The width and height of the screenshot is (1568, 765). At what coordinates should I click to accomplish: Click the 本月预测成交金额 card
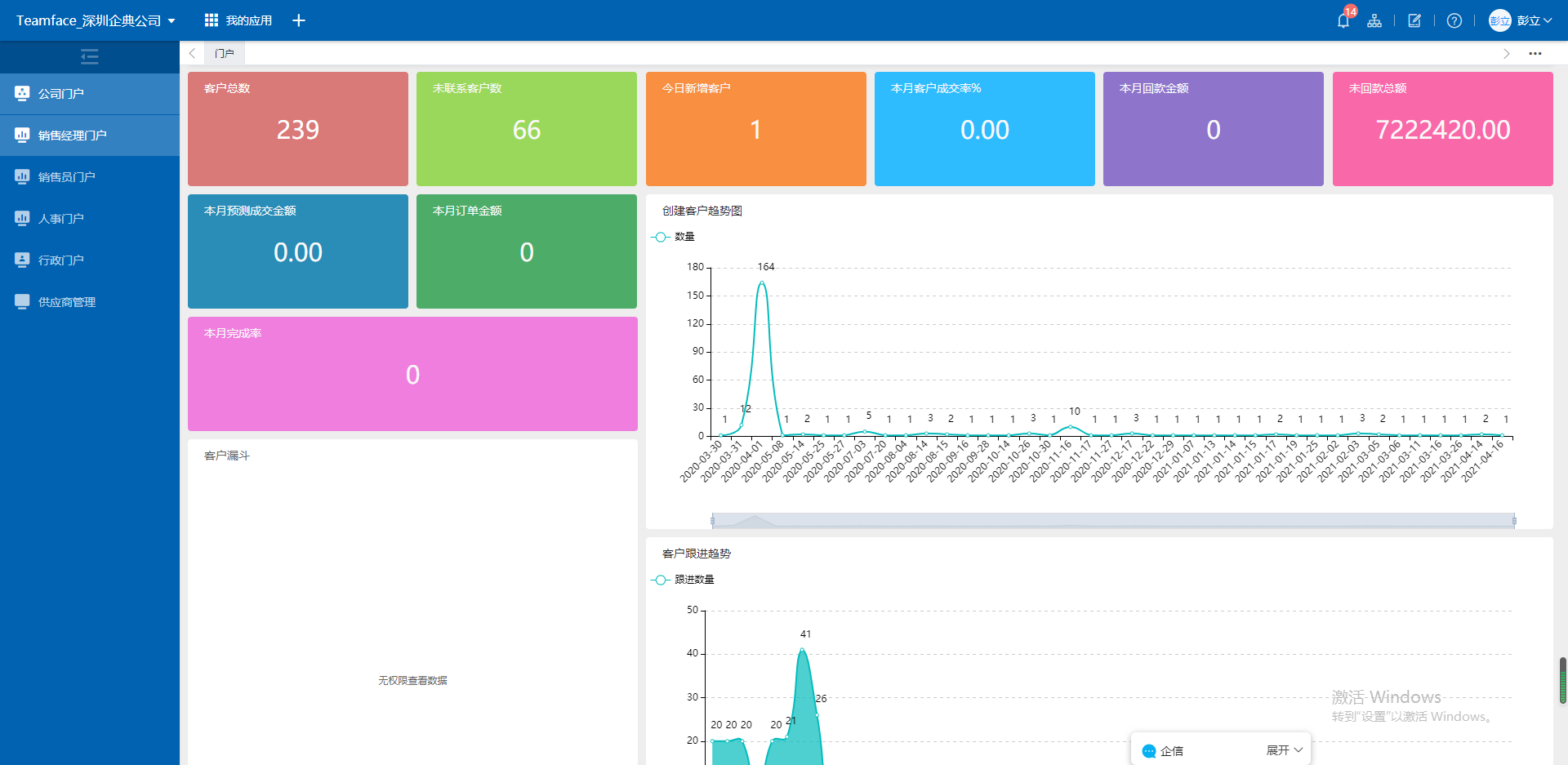pyautogui.click(x=298, y=251)
